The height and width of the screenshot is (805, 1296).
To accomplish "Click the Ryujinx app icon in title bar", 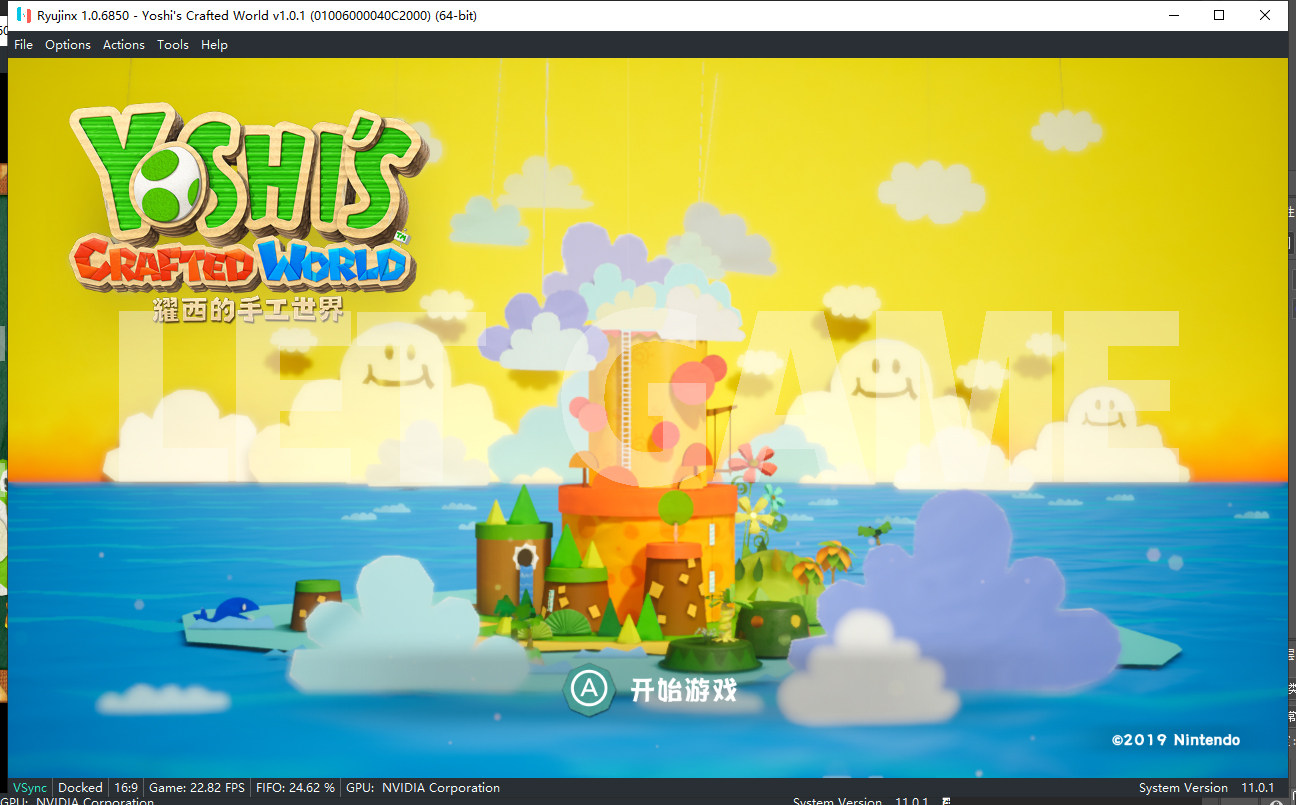I will 22,15.
